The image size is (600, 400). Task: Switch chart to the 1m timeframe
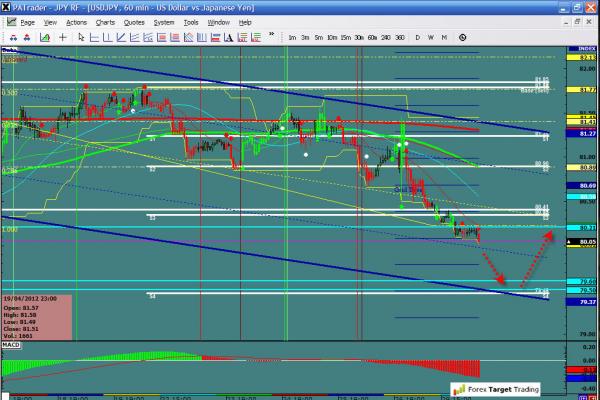click(x=292, y=37)
